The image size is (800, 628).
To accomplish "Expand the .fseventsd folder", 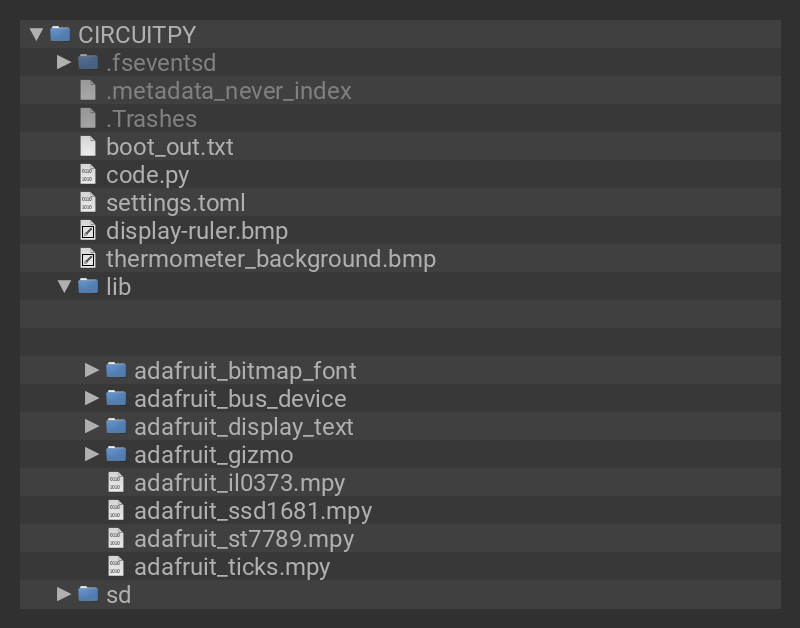I will pyautogui.click(x=64, y=62).
